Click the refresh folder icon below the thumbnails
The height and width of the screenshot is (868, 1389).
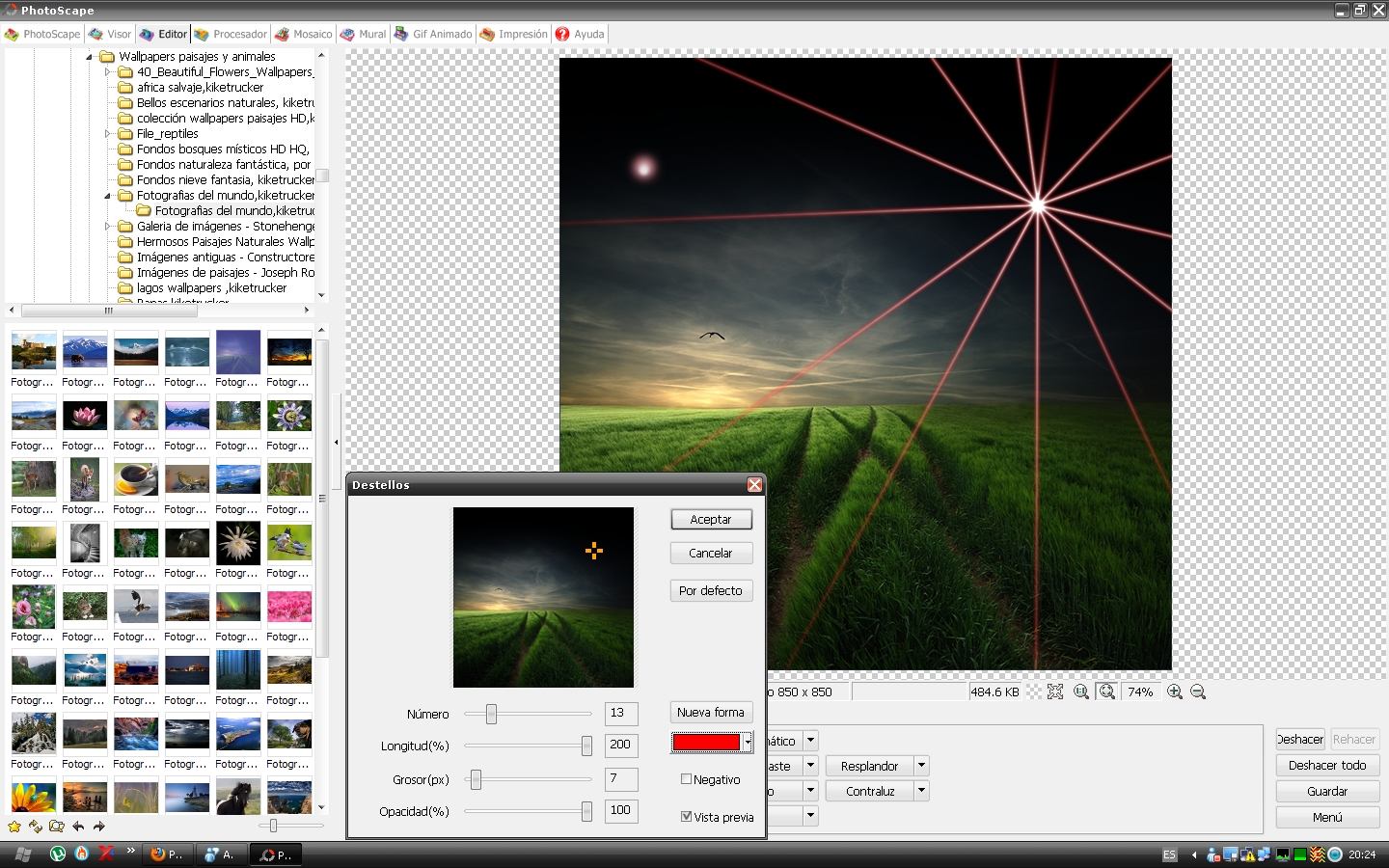36,827
